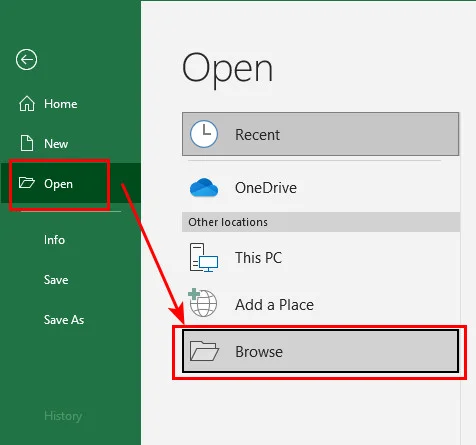
Task: Click the Home house icon
Action: pyautogui.click(x=27, y=103)
